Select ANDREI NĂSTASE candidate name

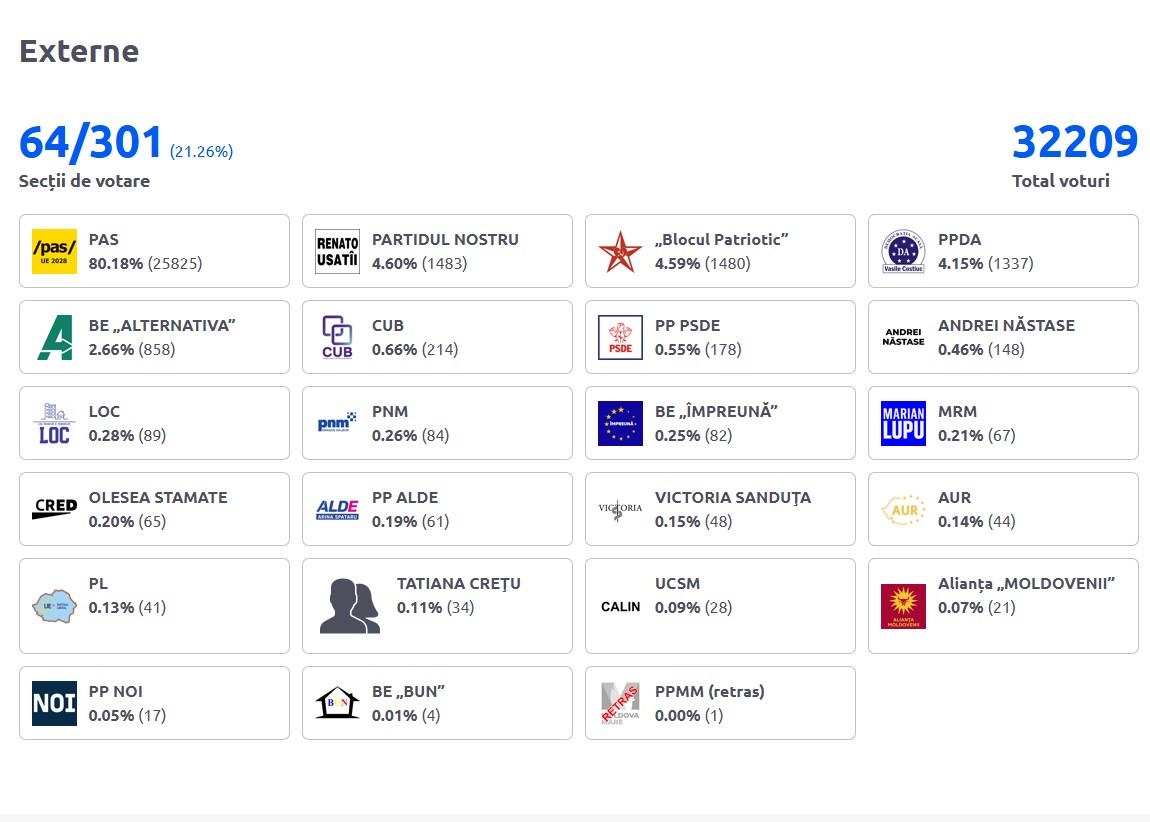(1006, 326)
